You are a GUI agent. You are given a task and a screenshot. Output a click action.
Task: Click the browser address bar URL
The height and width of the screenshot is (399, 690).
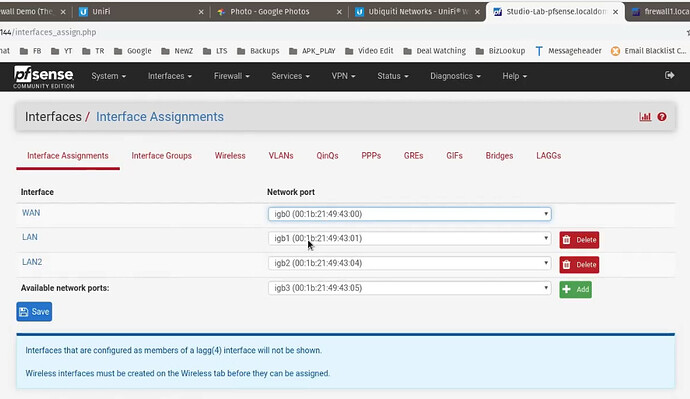click(x=48, y=32)
